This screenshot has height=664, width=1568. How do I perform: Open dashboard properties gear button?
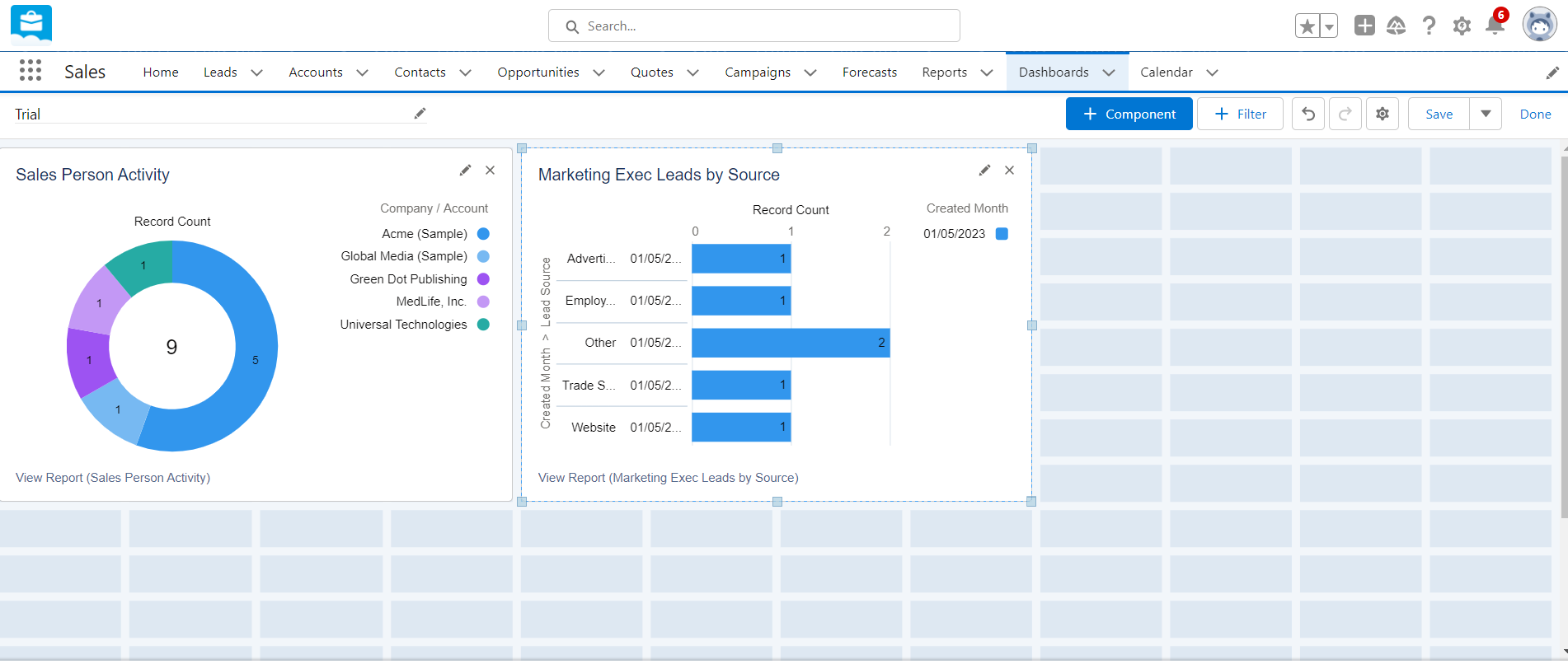pyautogui.click(x=1383, y=115)
